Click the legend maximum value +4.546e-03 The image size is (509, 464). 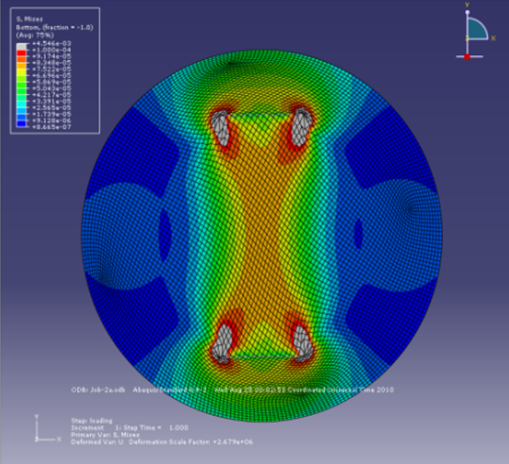point(51,43)
